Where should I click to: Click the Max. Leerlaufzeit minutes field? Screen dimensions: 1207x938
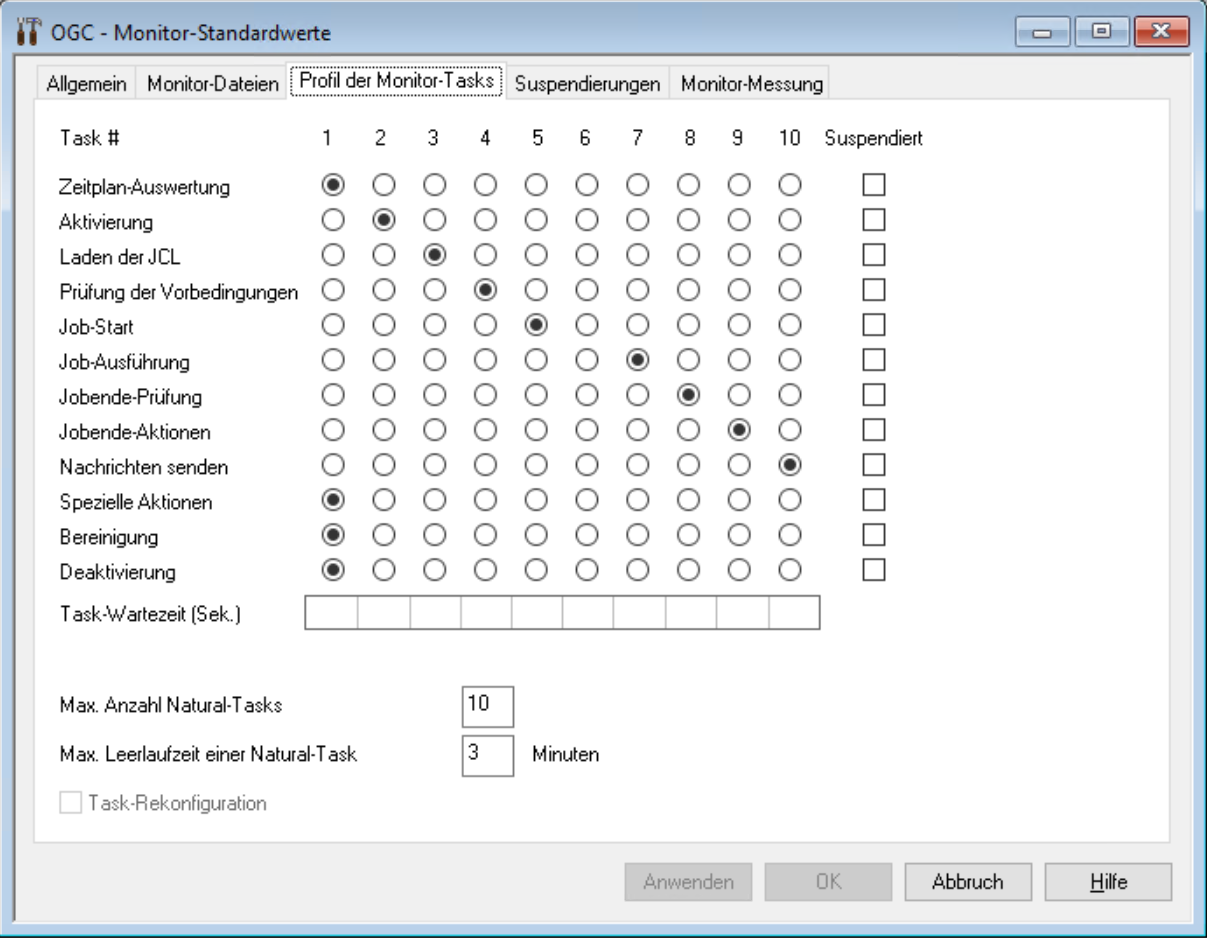487,757
